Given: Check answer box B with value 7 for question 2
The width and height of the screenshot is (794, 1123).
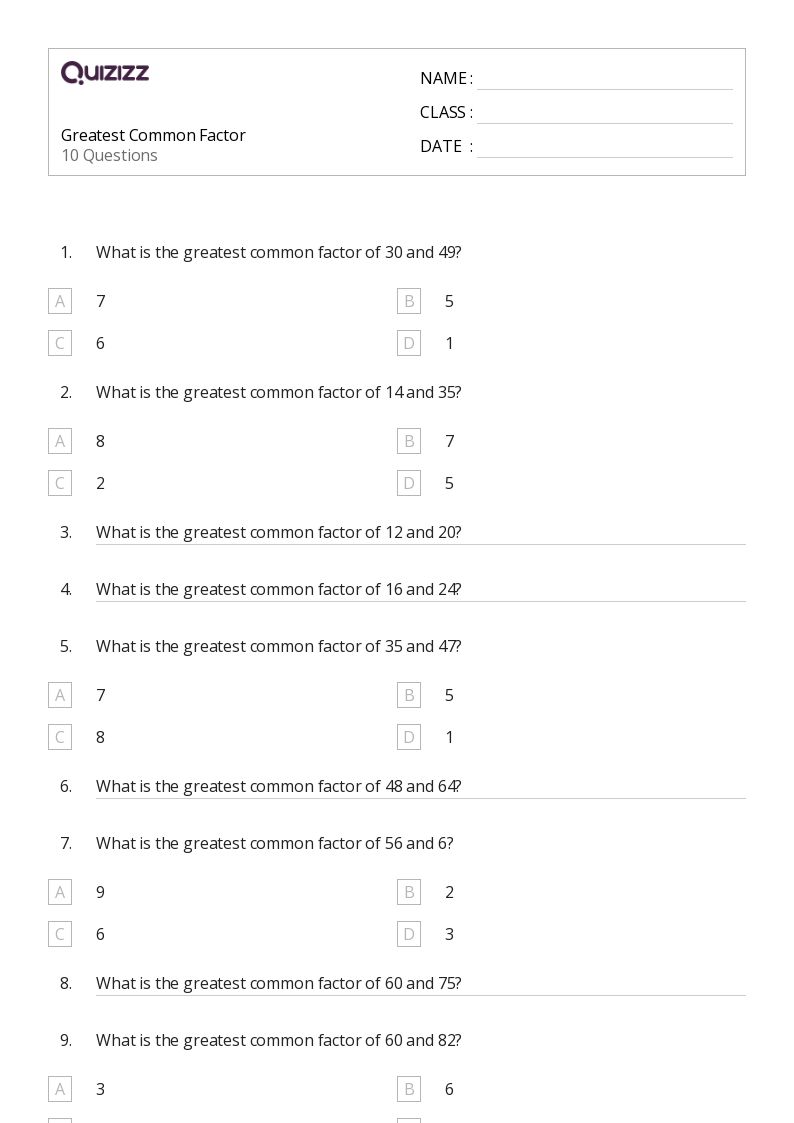Looking at the screenshot, I should [409, 441].
